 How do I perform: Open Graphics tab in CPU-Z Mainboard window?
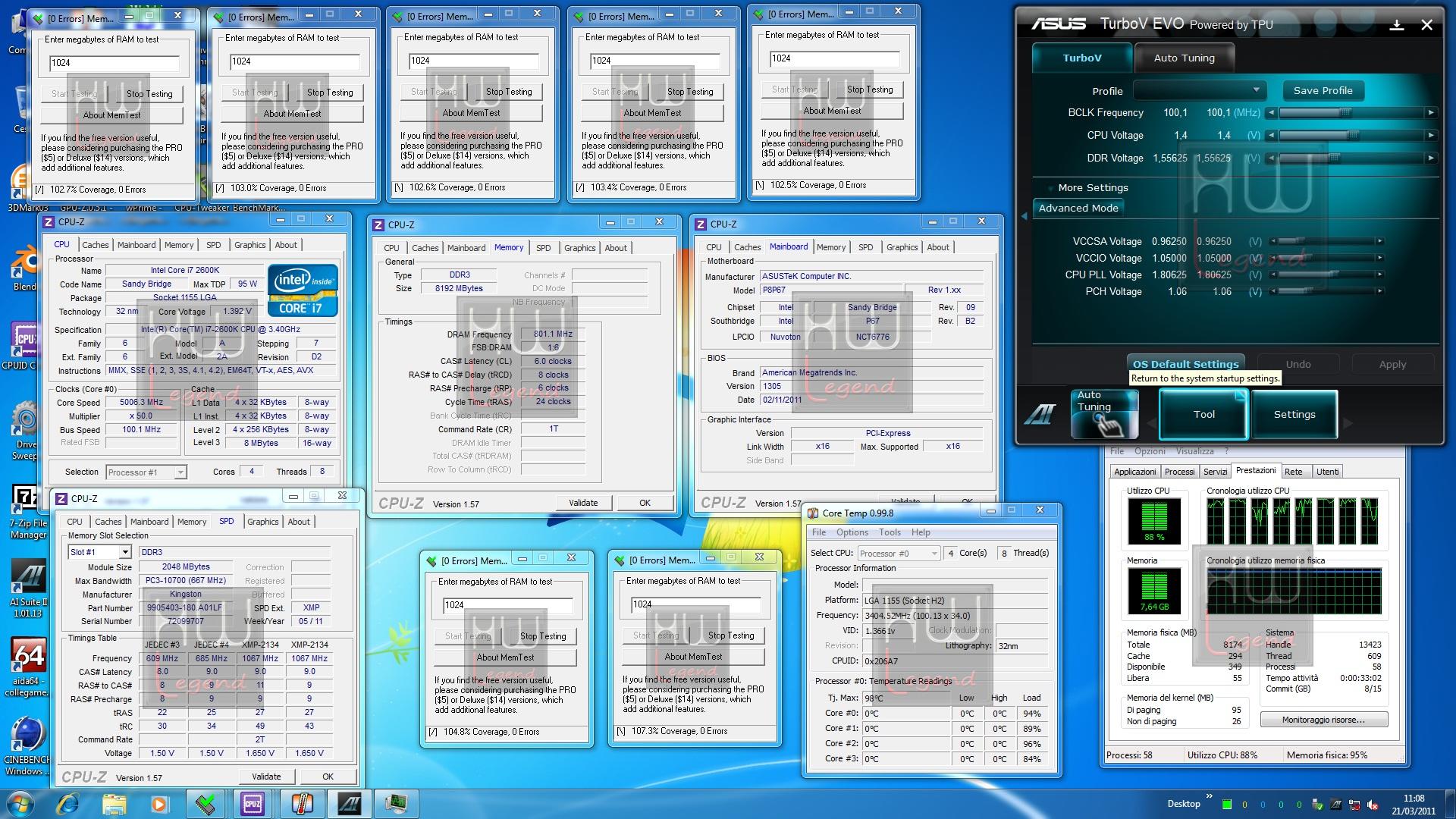point(902,247)
